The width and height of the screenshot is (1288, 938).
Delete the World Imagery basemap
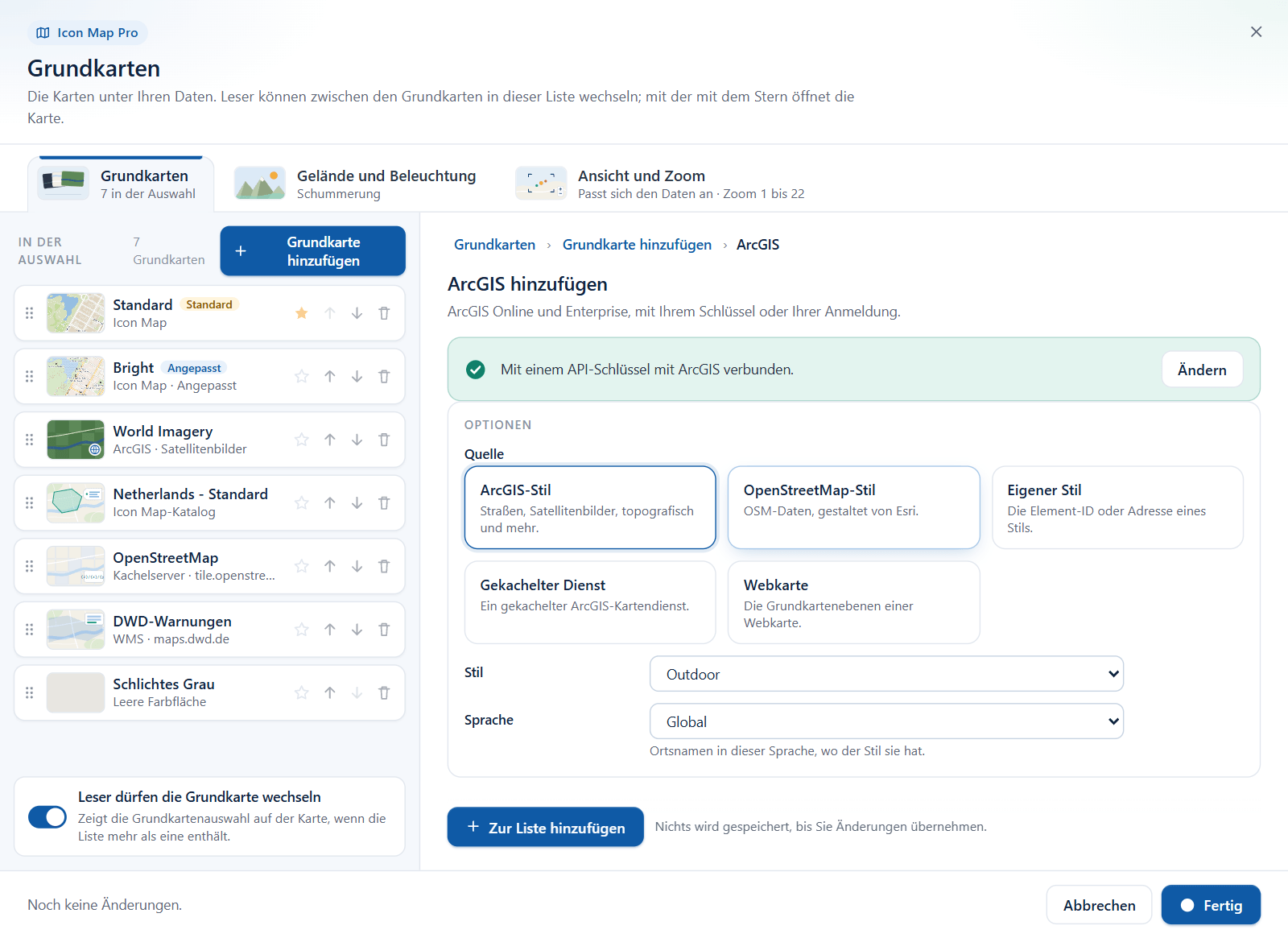coord(384,440)
